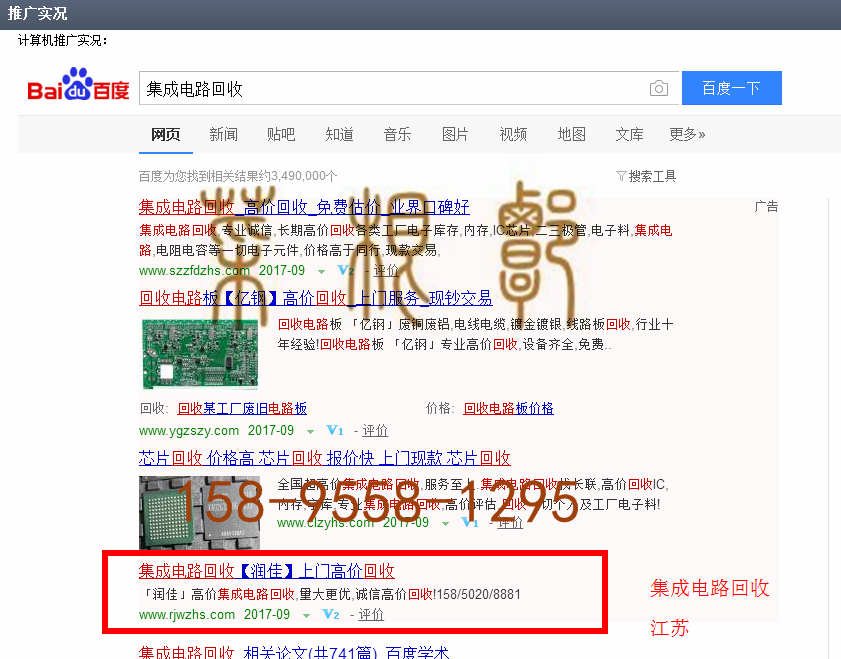841x659 pixels.
Task: Click the 计算机推广实况 label
Action: (62, 41)
